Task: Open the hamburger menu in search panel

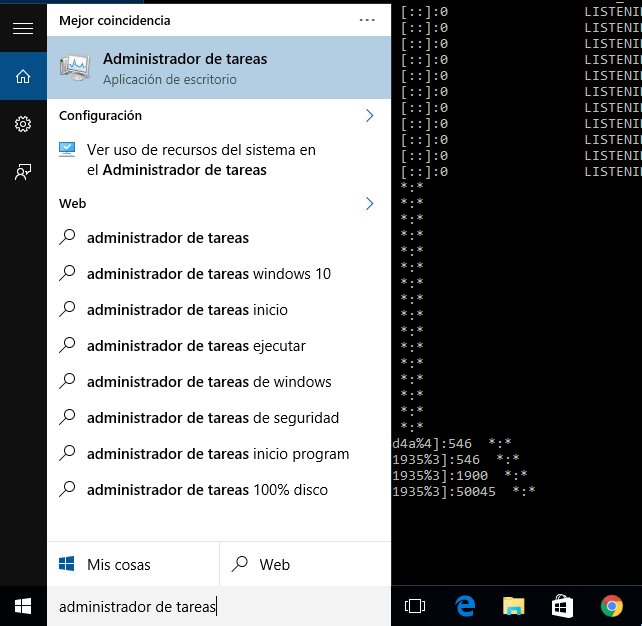Action: coord(23,29)
